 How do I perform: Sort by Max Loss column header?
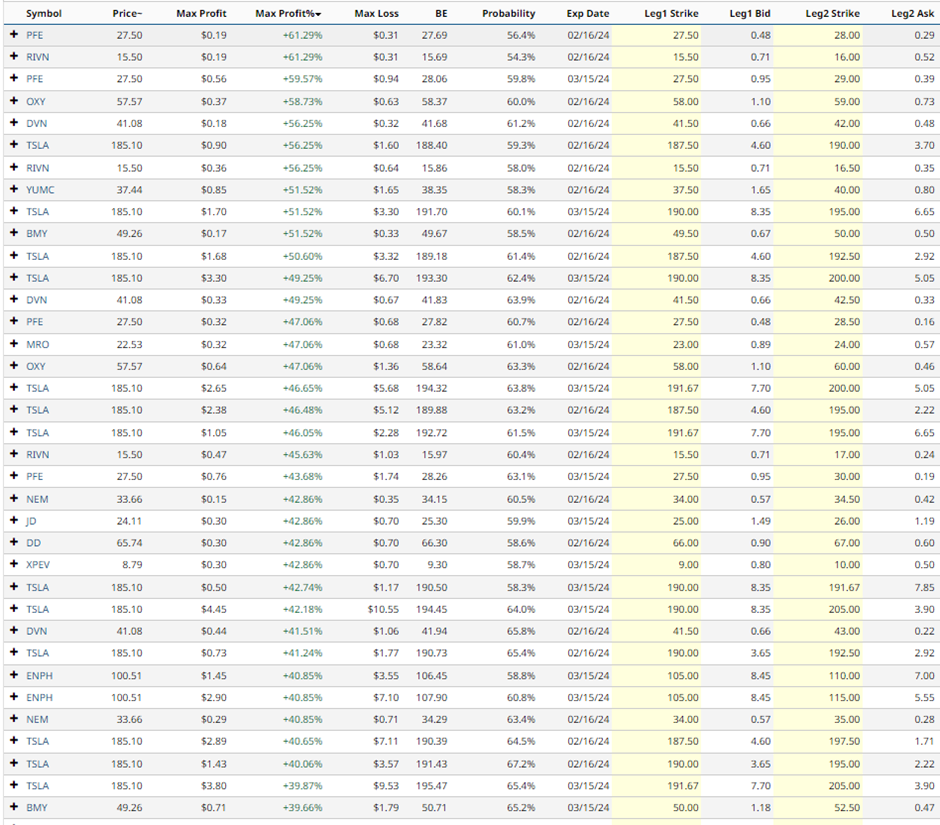pos(376,13)
